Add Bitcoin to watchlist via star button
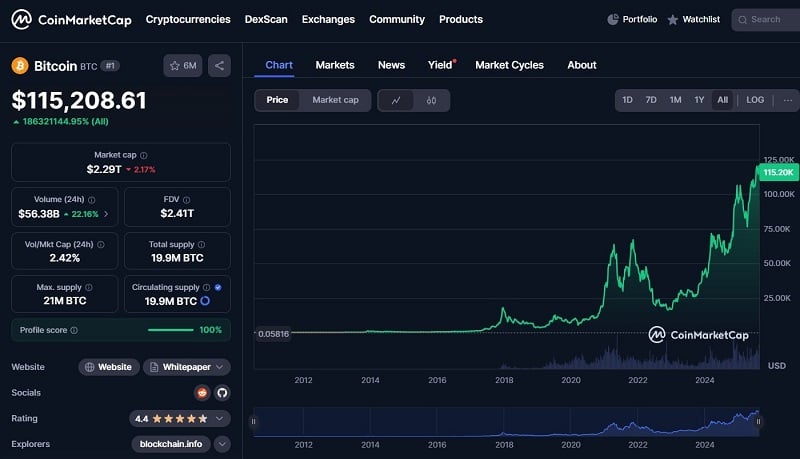Screen dimensions: 800x459 (x=183, y=66)
